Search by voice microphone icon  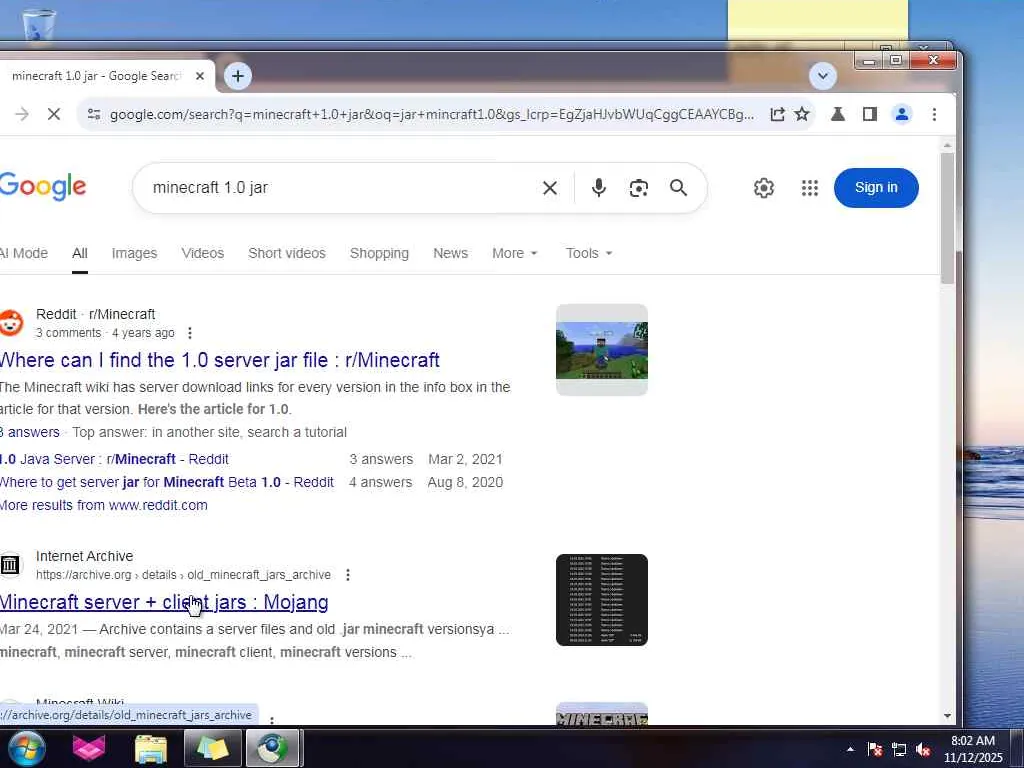pos(598,188)
